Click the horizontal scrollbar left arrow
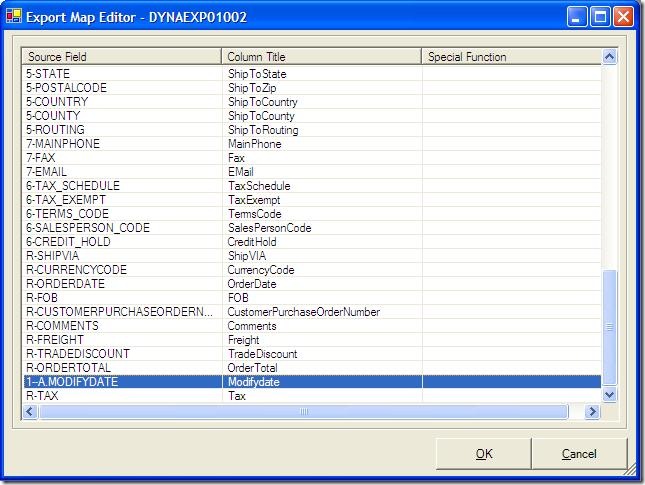The height and width of the screenshot is (485, 645). tap(30, 411)
